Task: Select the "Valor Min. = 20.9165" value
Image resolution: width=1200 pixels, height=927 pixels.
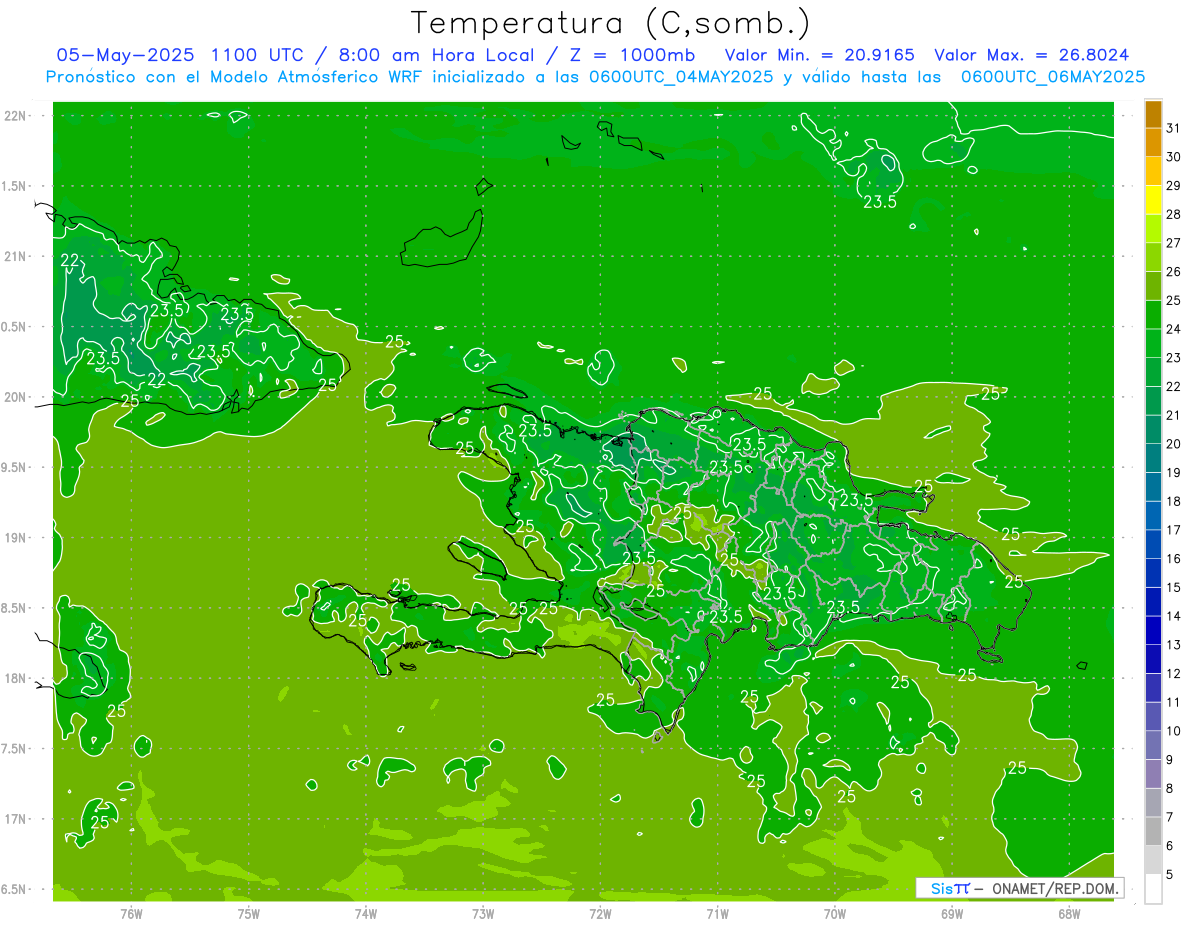Action: (819, 55)
